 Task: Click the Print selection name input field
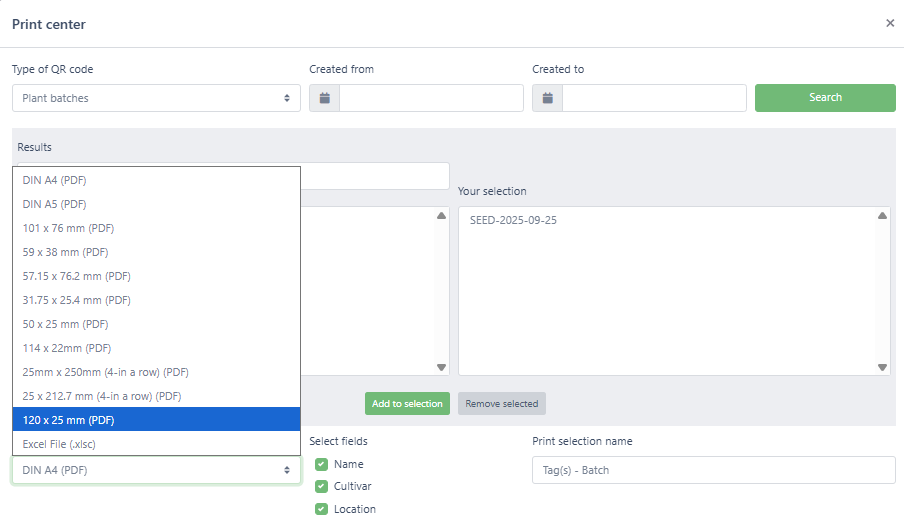click(x=713, y=470)
